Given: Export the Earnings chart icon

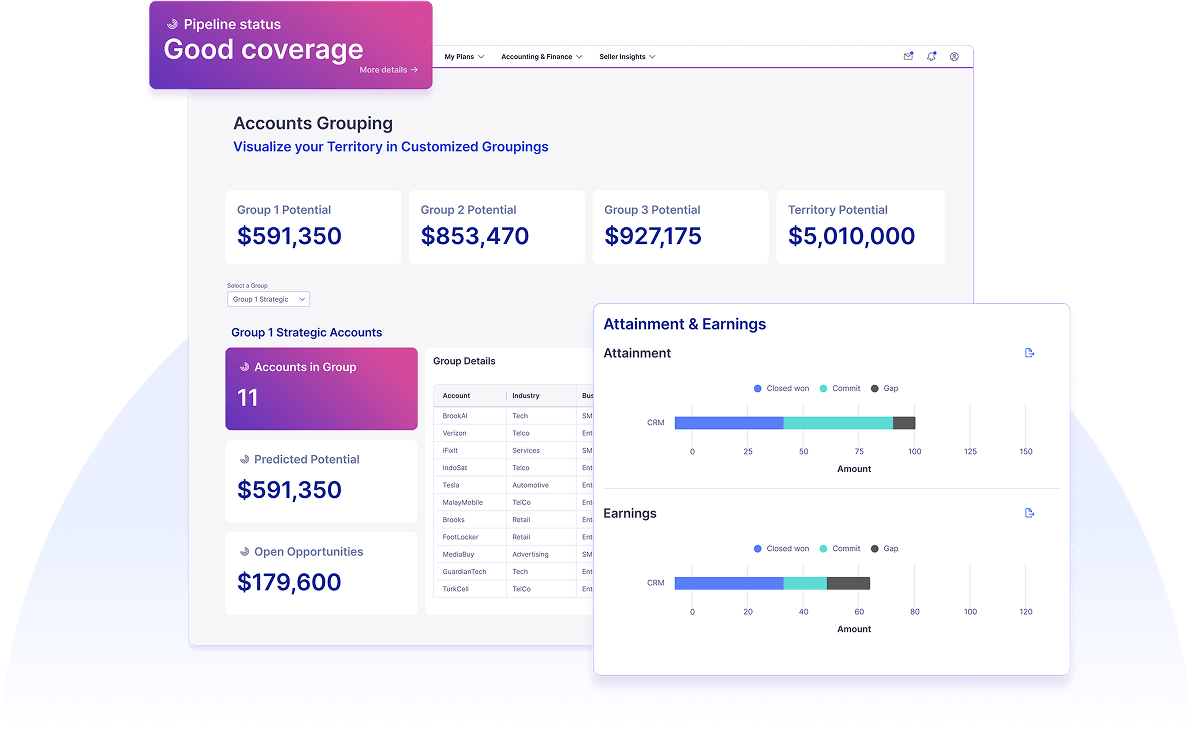Looking at the screenshot, I should [1029, 513].
